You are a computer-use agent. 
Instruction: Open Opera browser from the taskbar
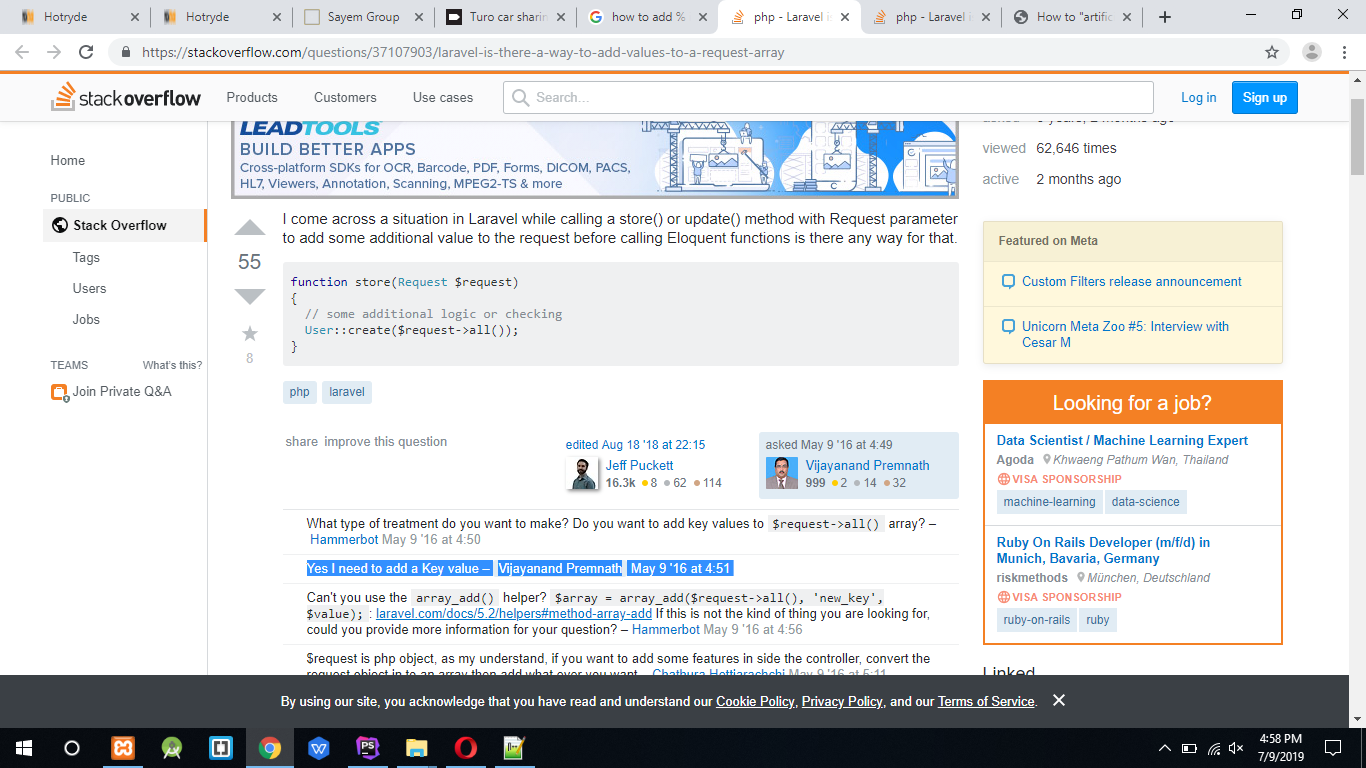465,747
